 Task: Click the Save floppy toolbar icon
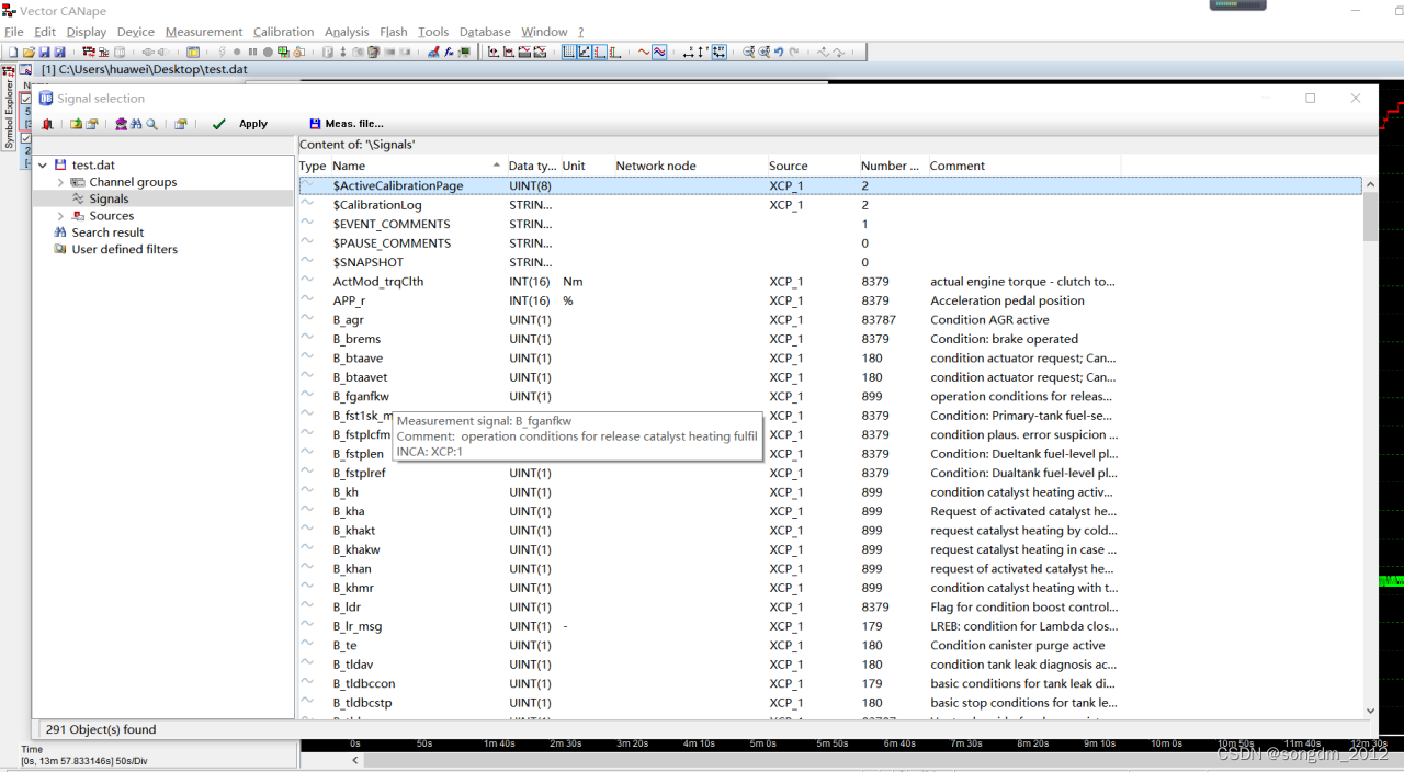coord(43,51)
